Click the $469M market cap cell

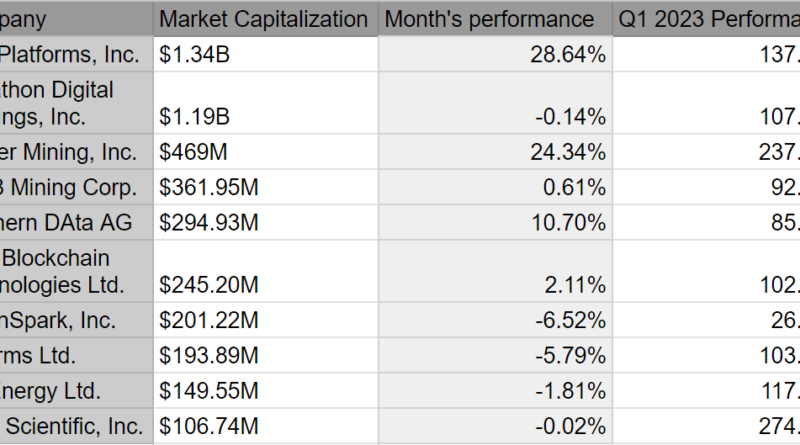[x=264, y=153]
